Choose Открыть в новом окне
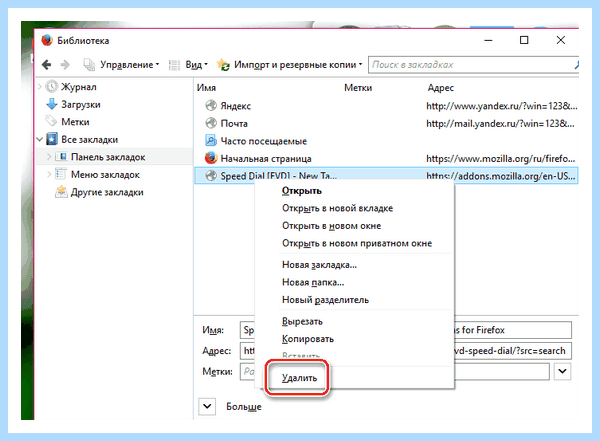The width and height of the screenshot is (600, 441). click(355, 226)
